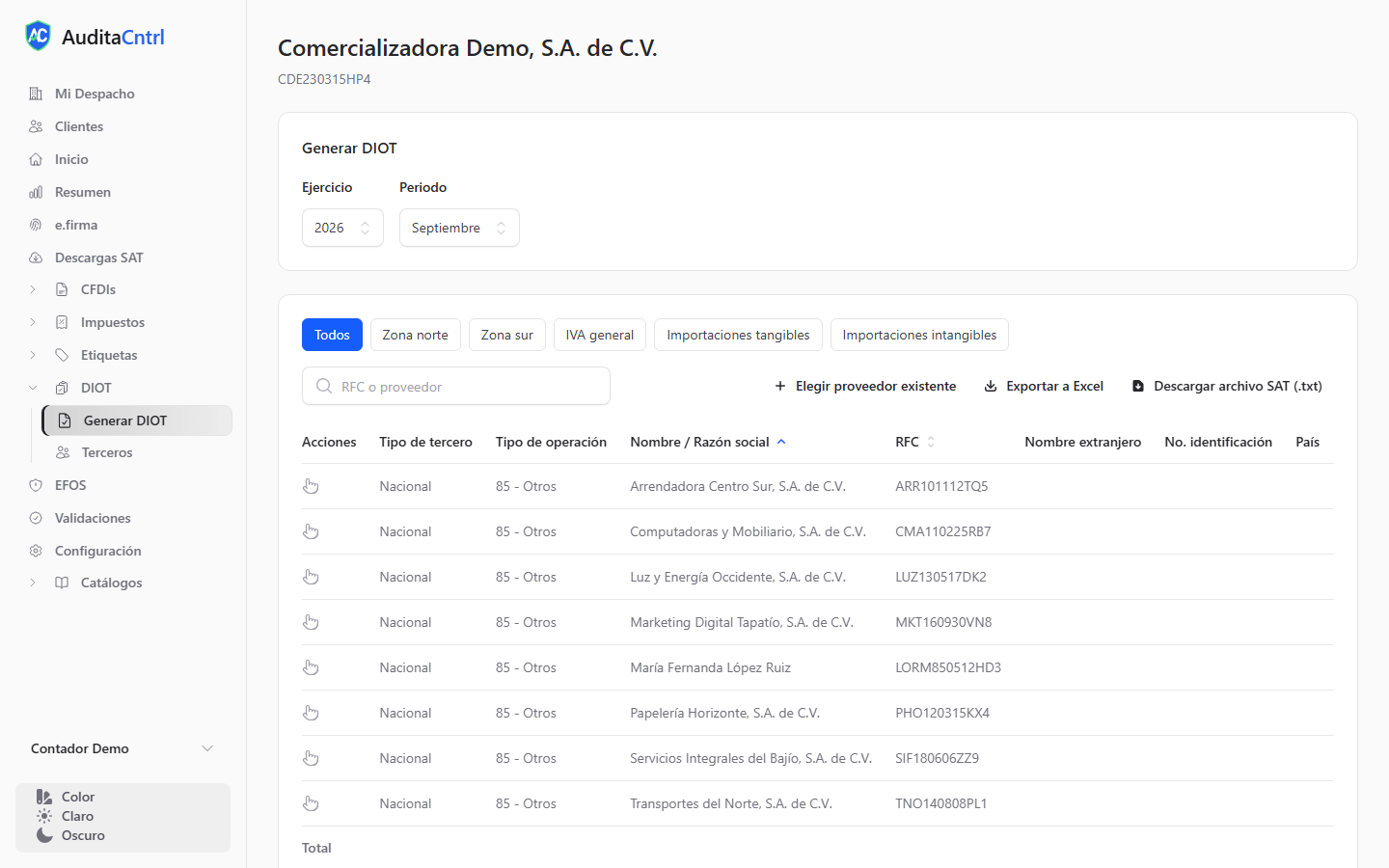Image resolution: width=1389 pixels, height=868 pixels.
Task: Open the Configuración gear icon
Action: click(36, 551)
